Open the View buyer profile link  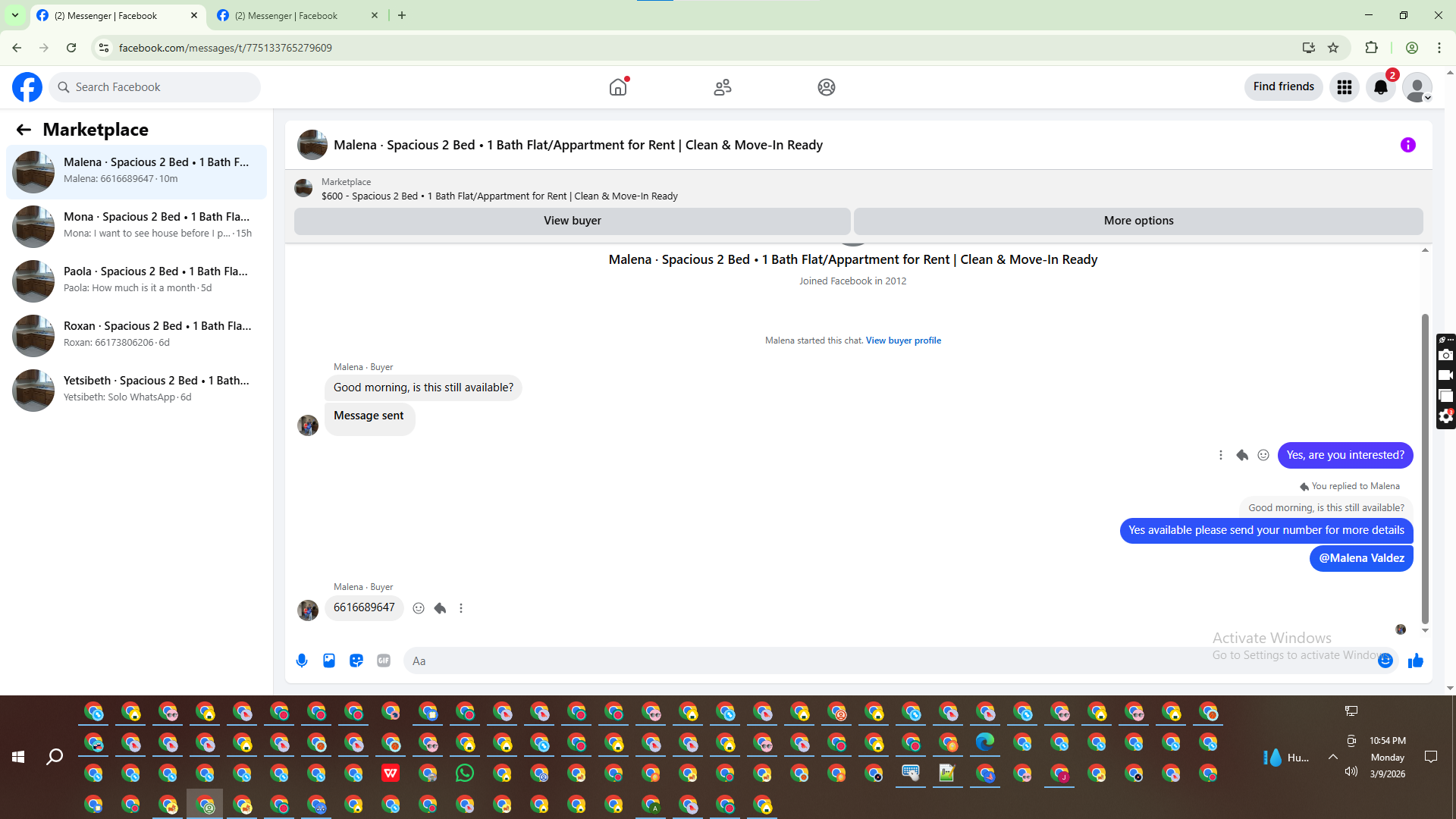[x=903, y=340]
